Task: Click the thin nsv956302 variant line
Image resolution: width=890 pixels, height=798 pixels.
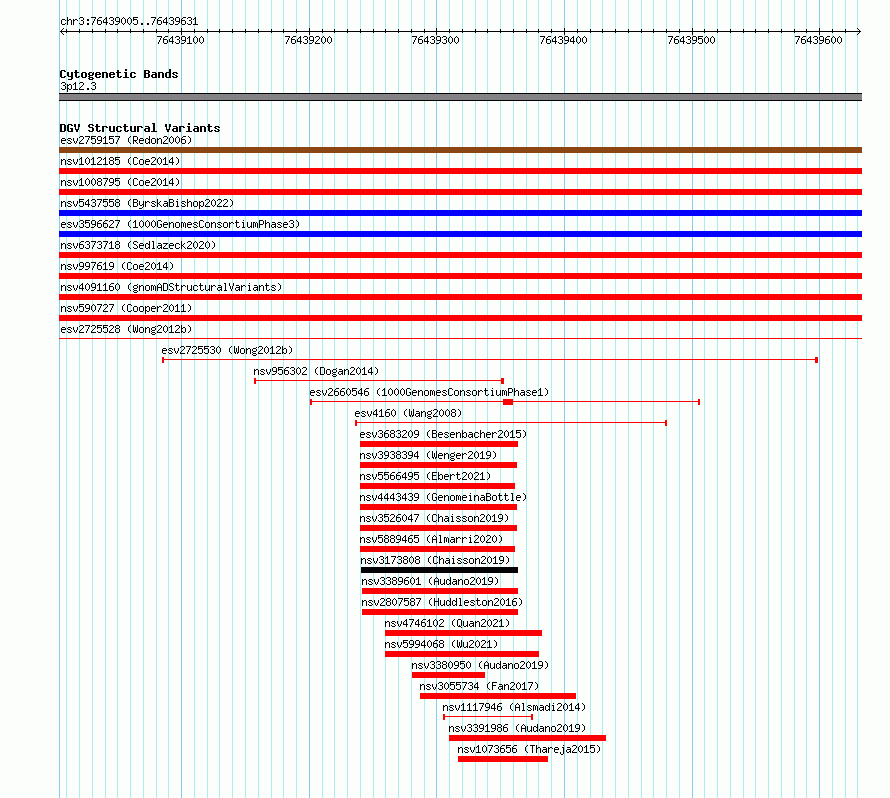Action: click(379, 381)
